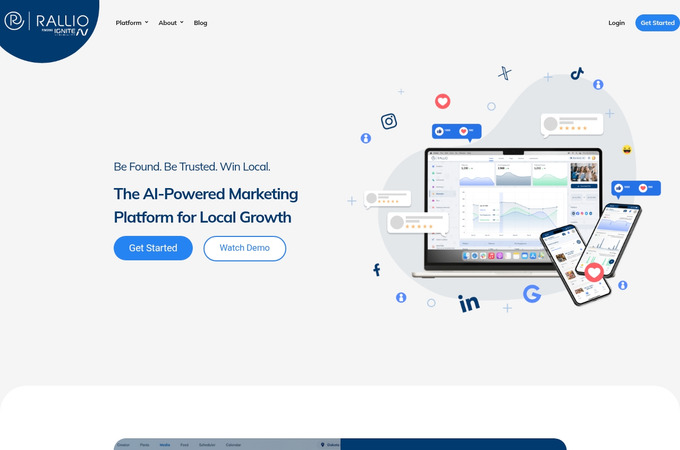Click the Google G icon in the illustration

pos(532,293)
